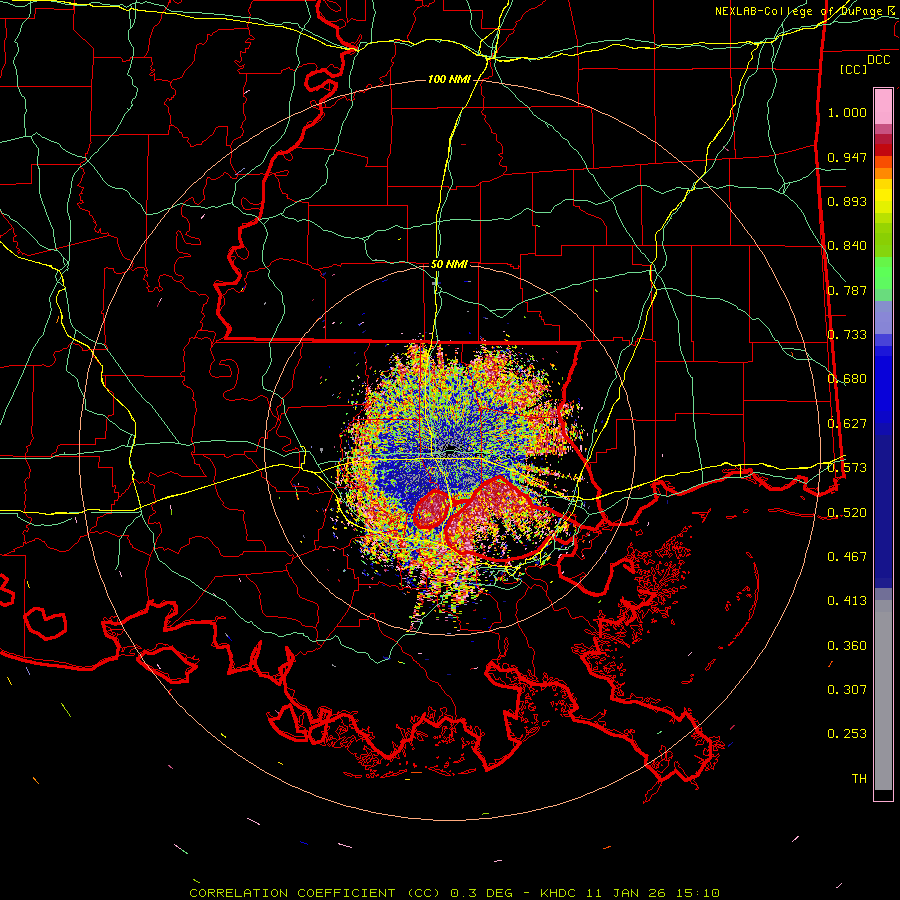Select the 0.680 scale value

coord(847,379)
